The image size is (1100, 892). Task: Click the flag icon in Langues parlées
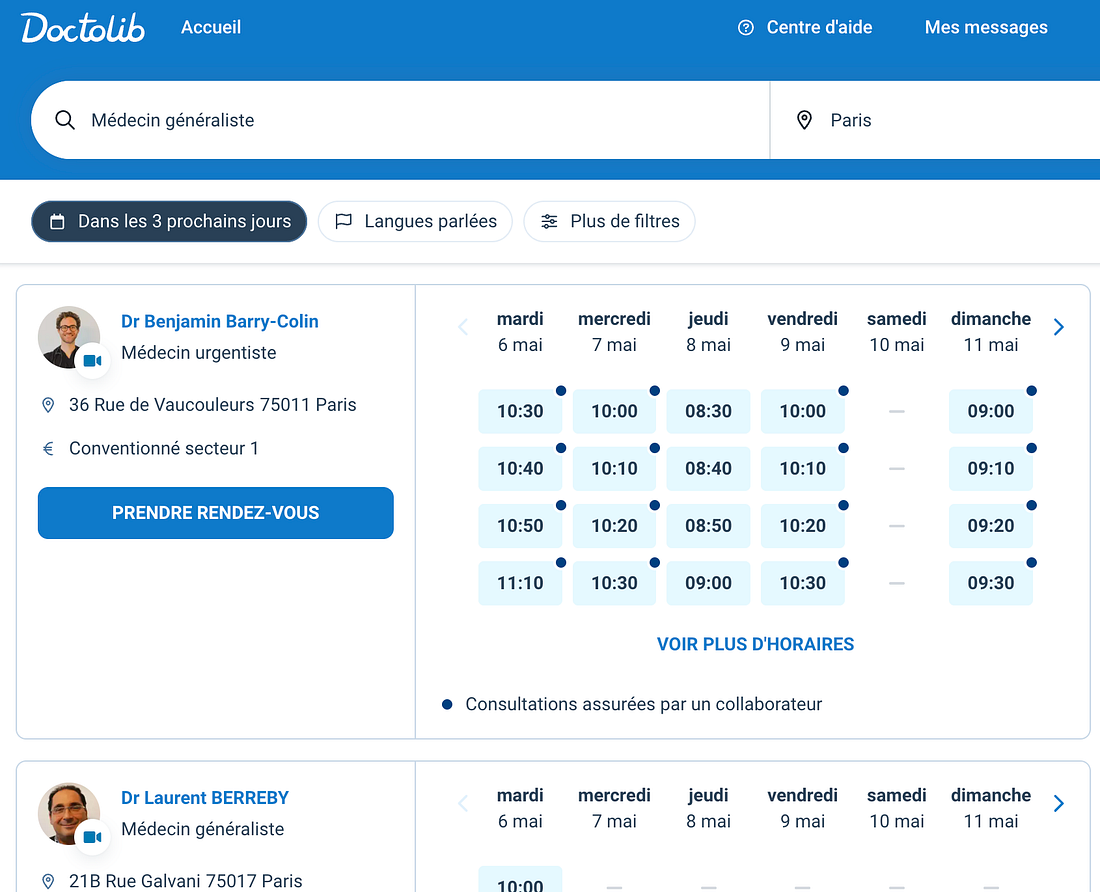(344, 222)
